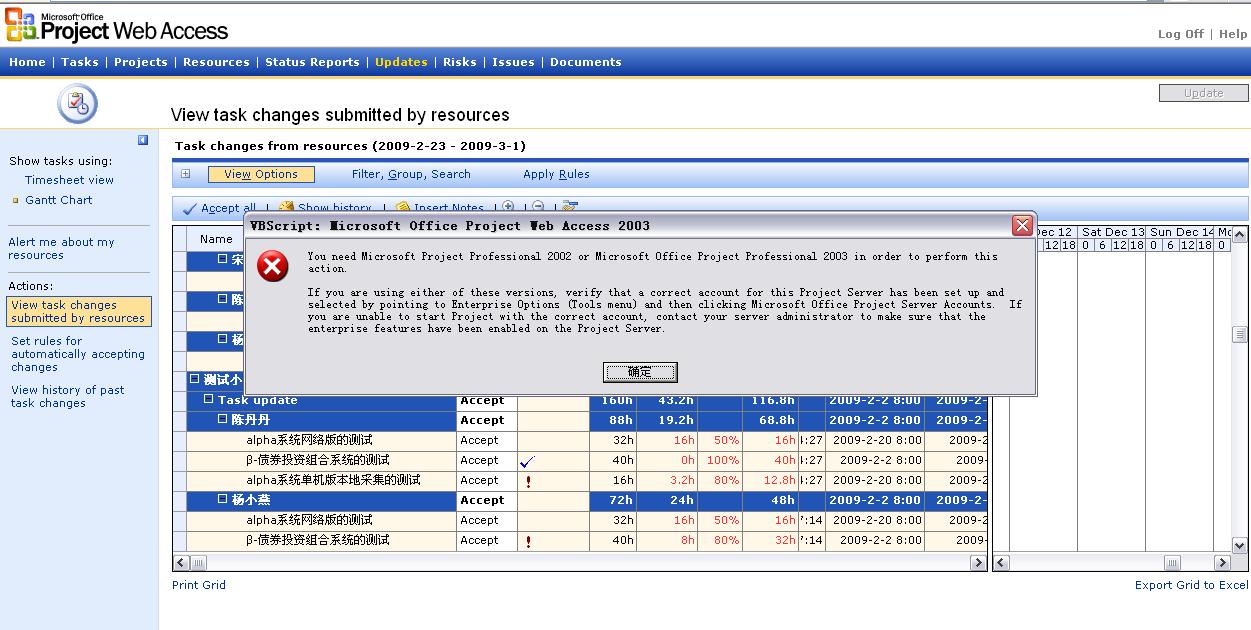Open the Documents tab
This screenshot has width=1251, height=630.
pos(586,62)
